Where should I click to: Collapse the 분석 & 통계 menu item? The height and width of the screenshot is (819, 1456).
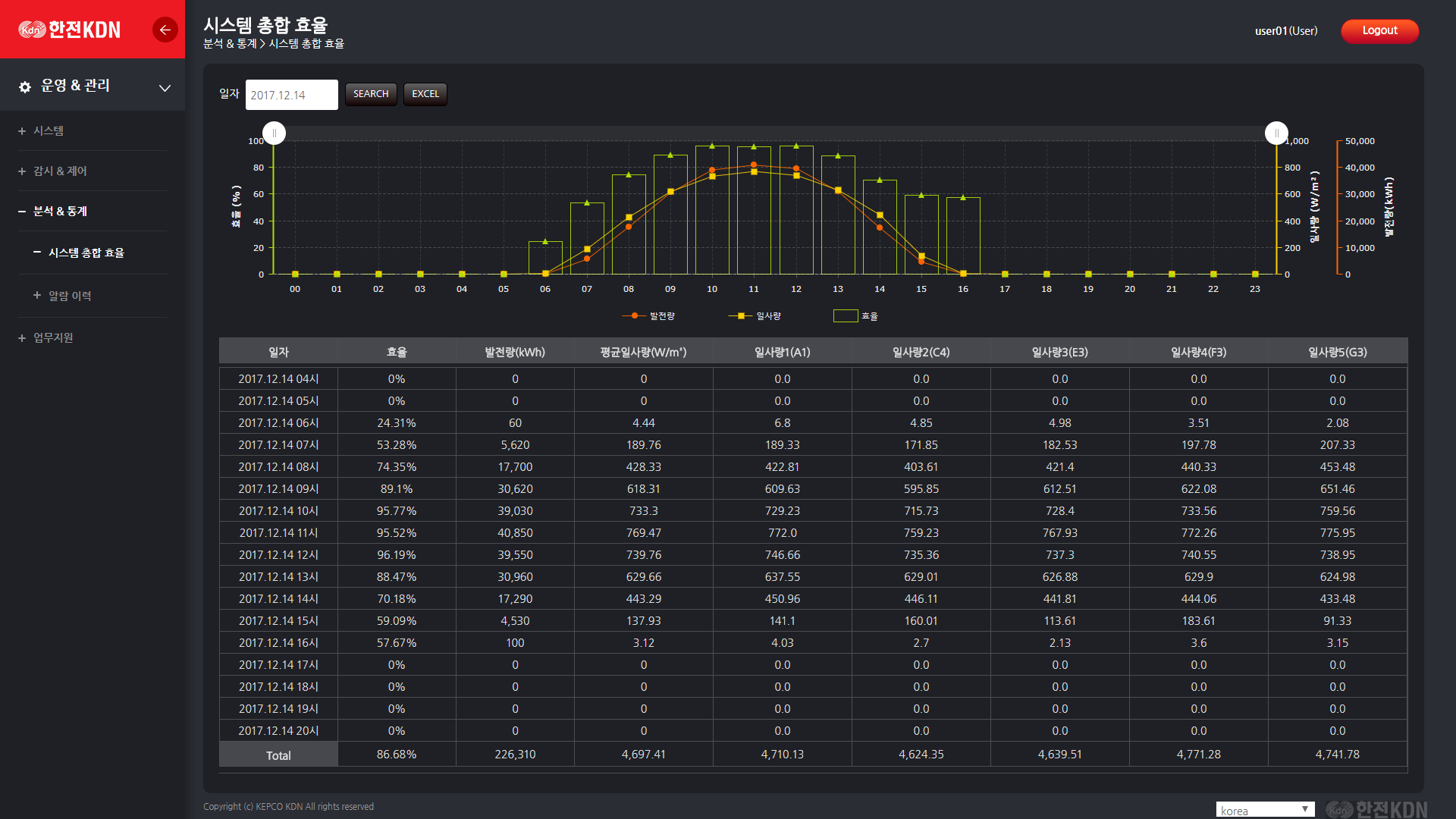tap(52, 211)
